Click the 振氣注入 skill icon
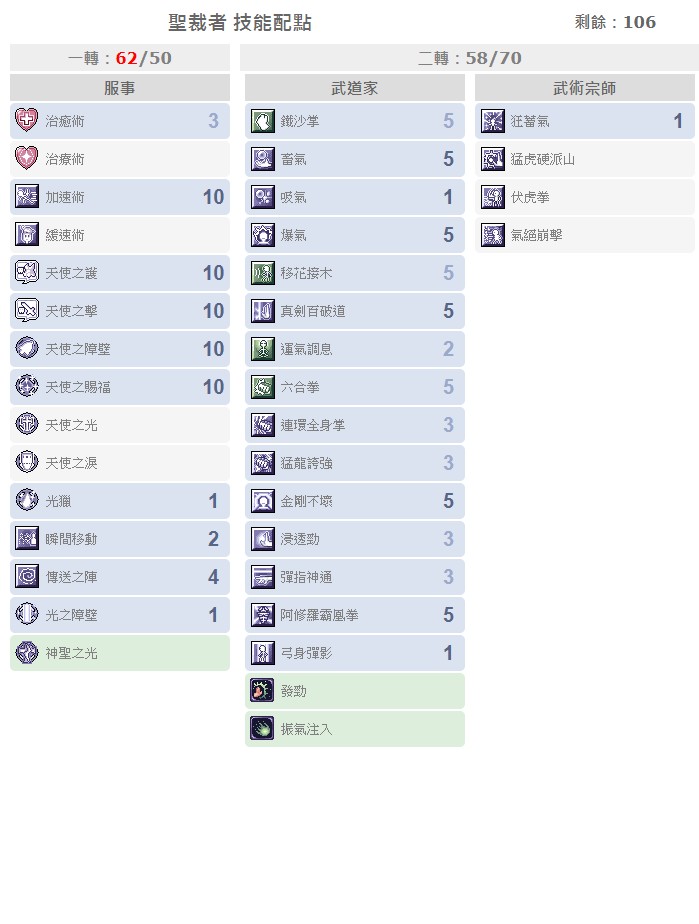Screen dimensions: 699x924 pos(262,729)
